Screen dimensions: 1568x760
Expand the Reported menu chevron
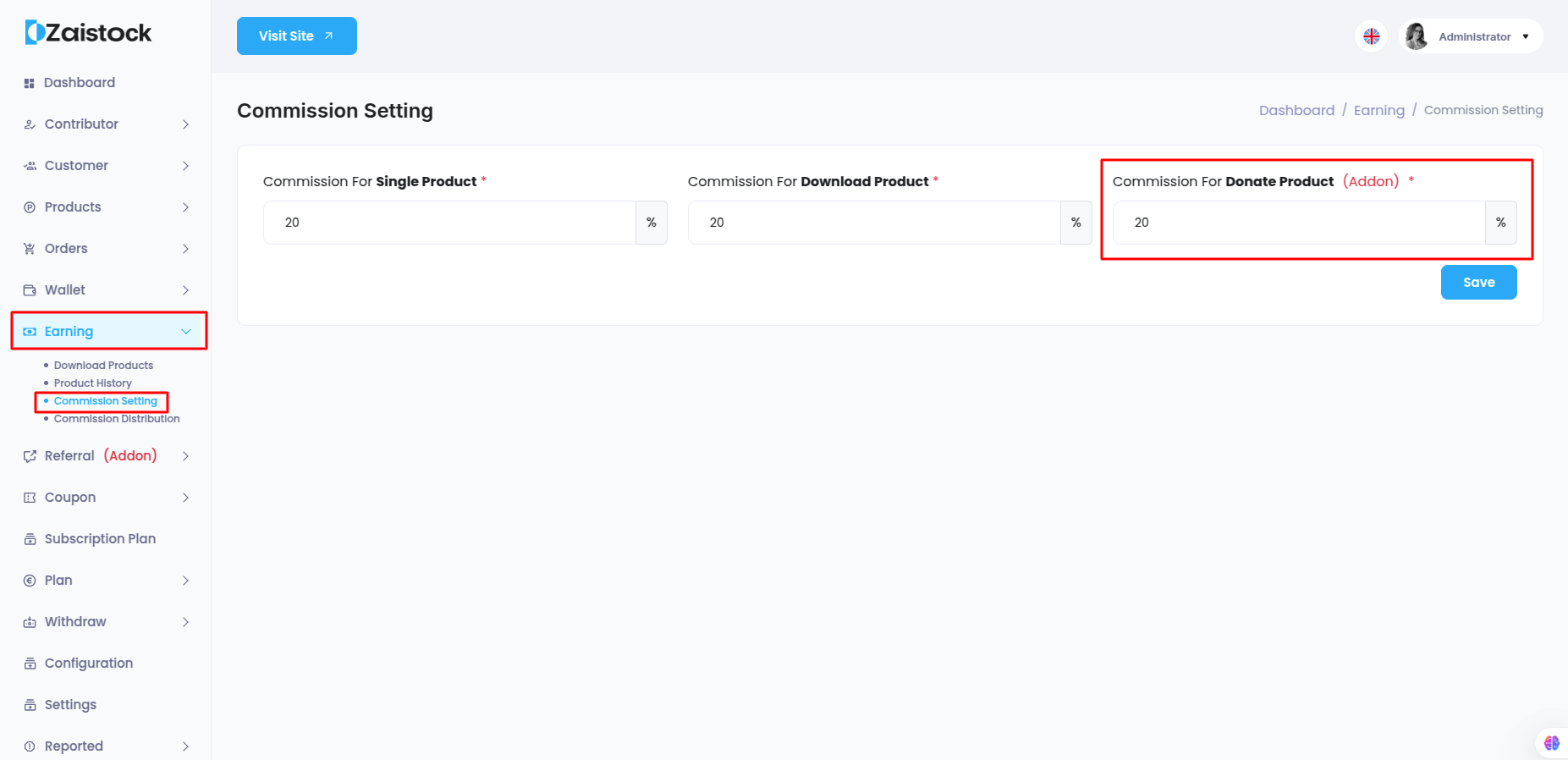186,746
